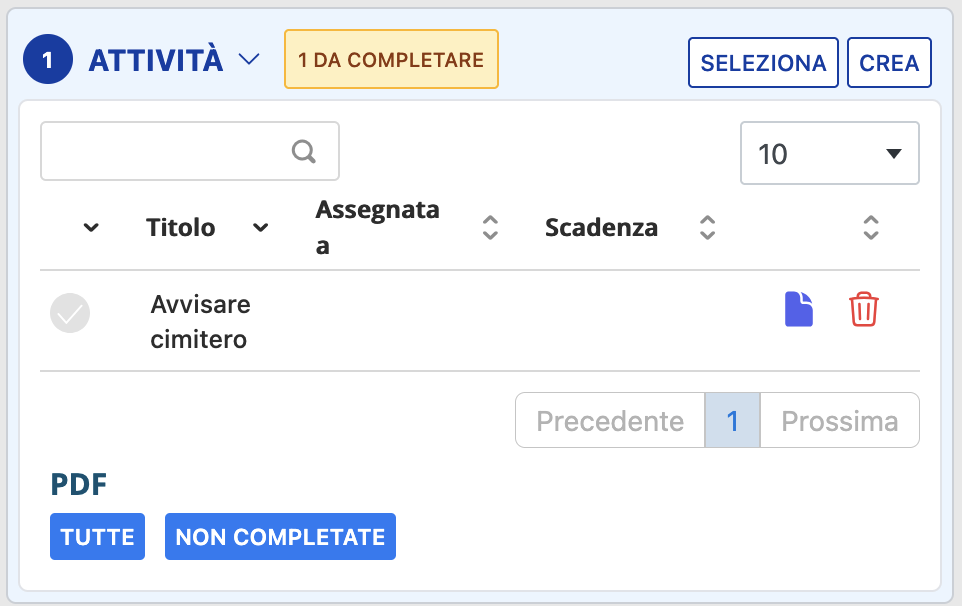Click the sort arrows on Assegnata a
This screenshot has height=606, width=962.
click(490, 228)
